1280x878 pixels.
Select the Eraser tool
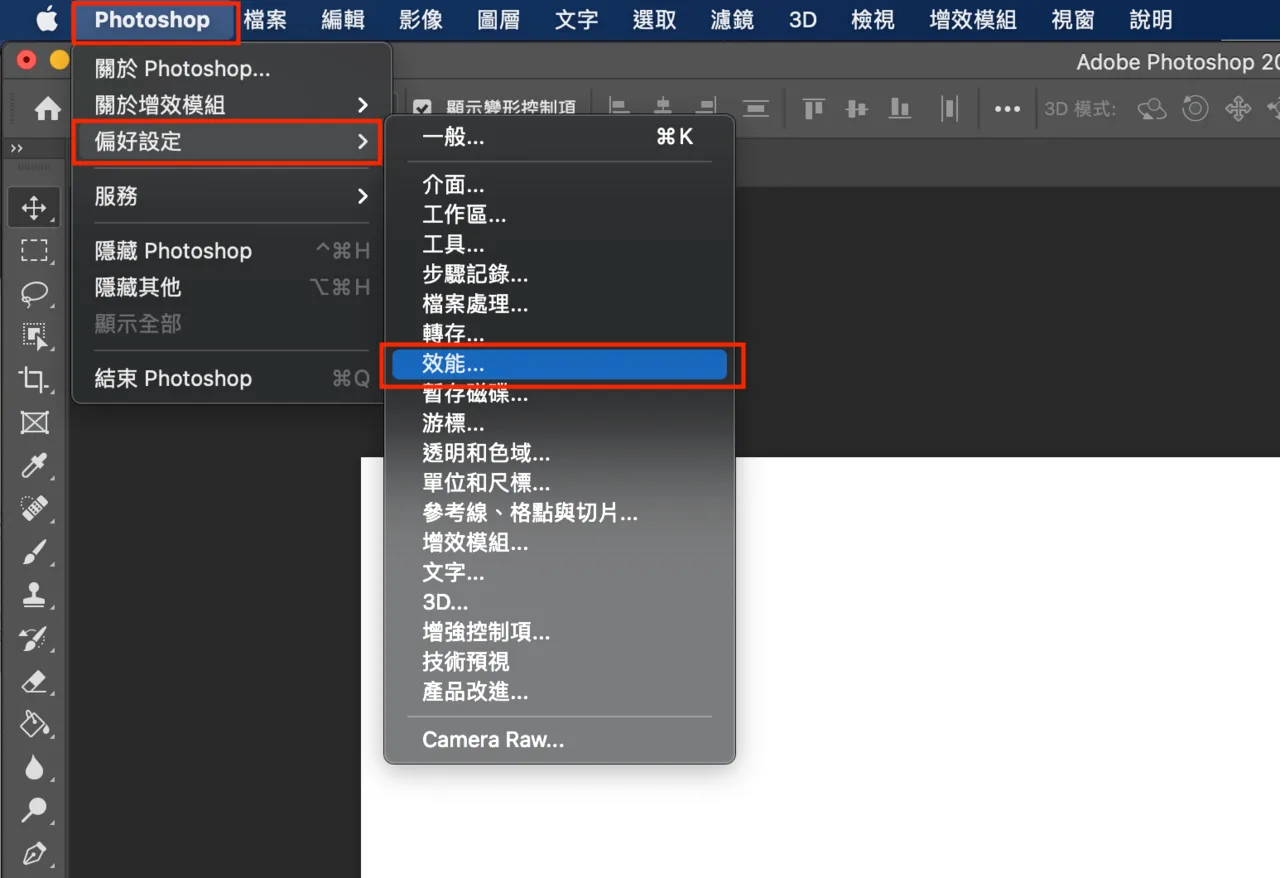(x=35, y=681)
